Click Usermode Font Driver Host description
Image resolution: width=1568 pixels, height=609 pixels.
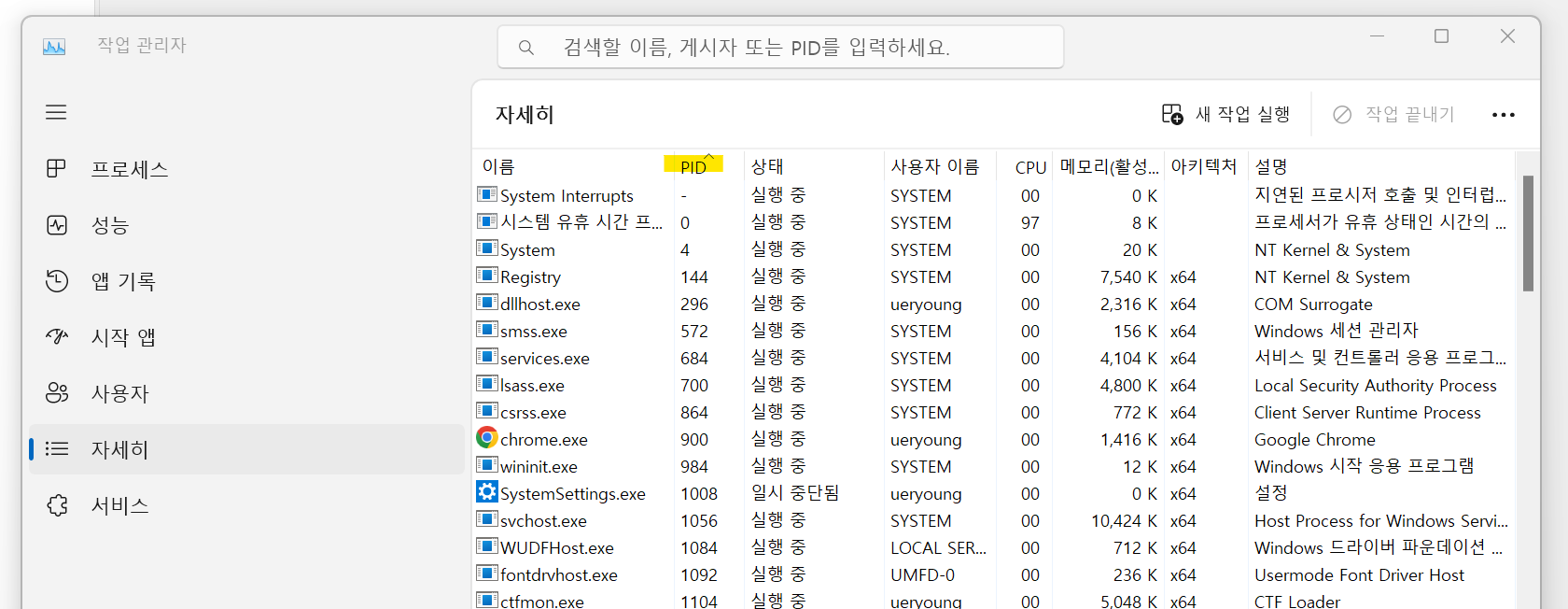pos(1359,575)
